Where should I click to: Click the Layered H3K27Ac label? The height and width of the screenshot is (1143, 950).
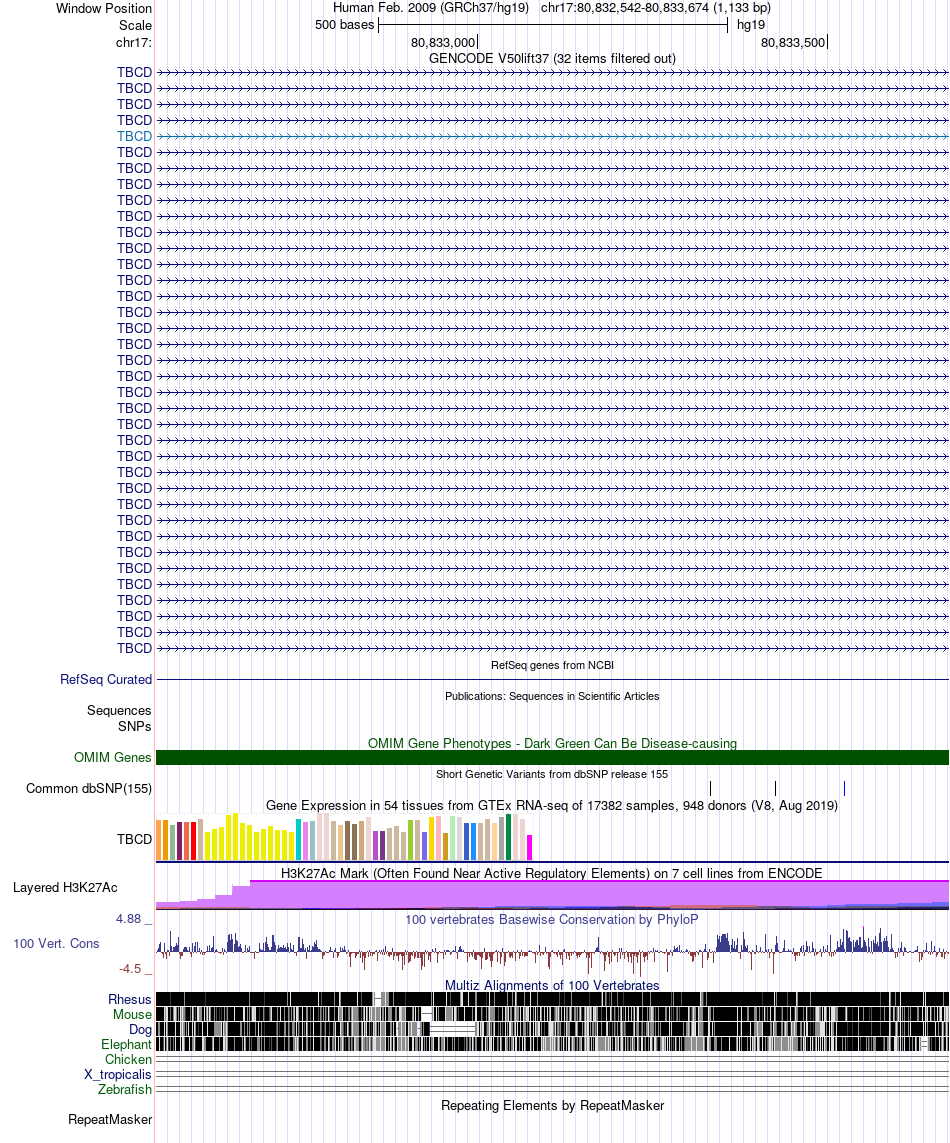click(x=65, y=888)
